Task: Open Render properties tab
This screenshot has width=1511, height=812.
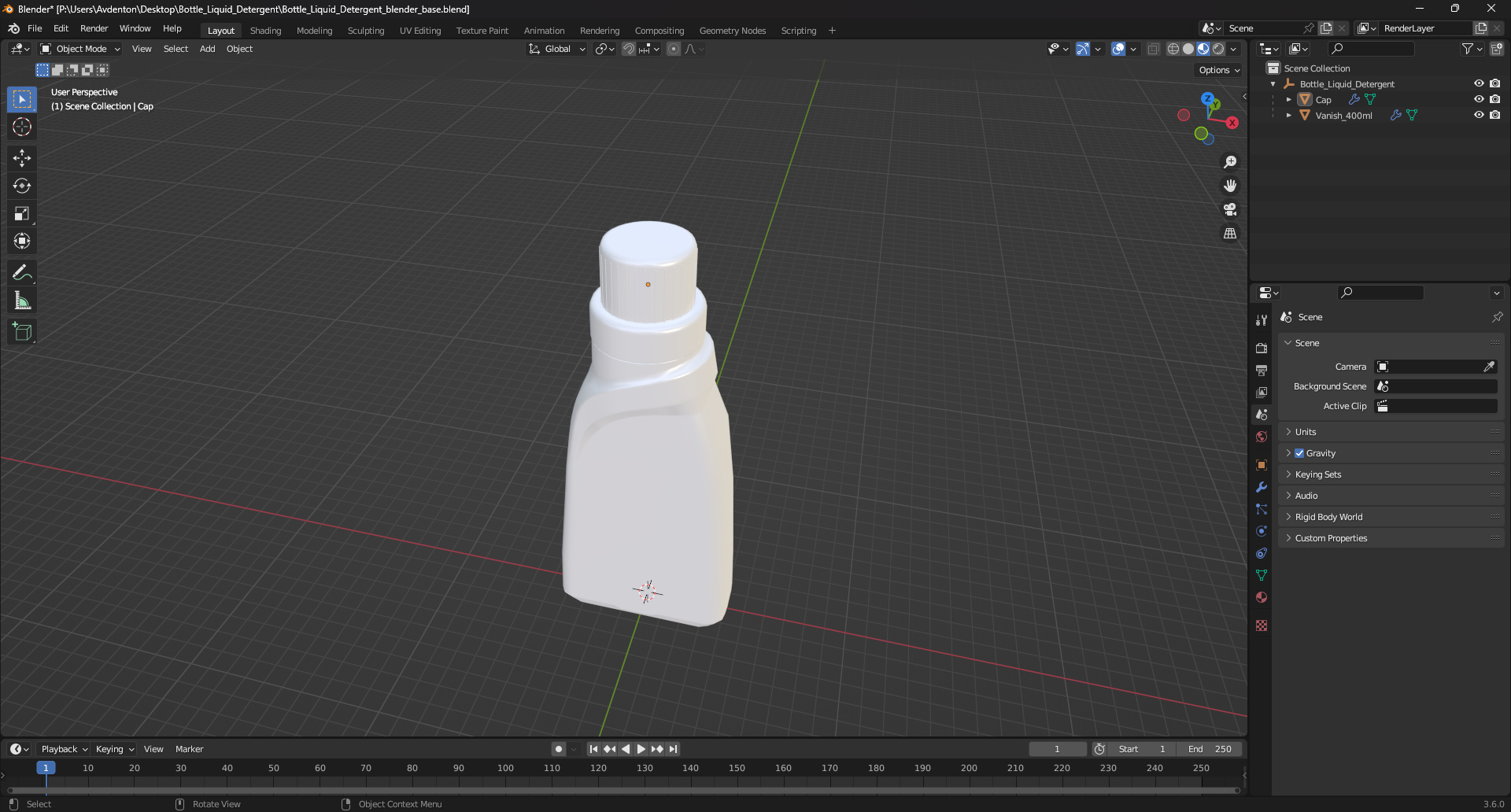Action: pyautogui.click(x=1262, y=348)
